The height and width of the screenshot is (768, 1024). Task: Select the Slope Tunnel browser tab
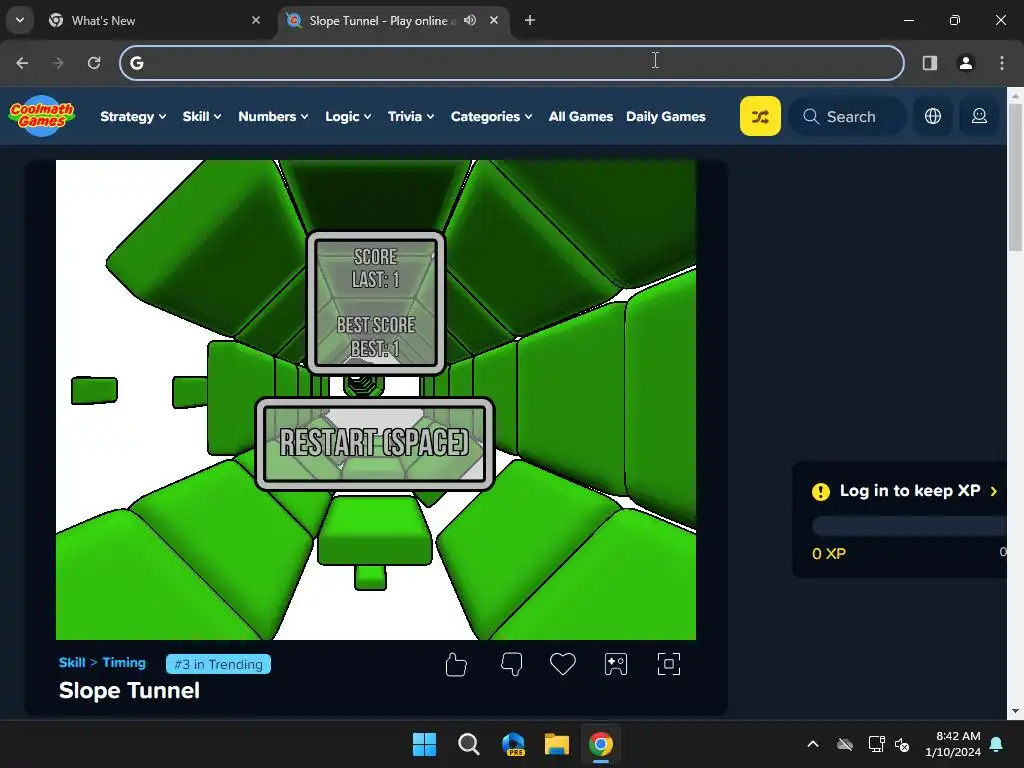point(392,20)
